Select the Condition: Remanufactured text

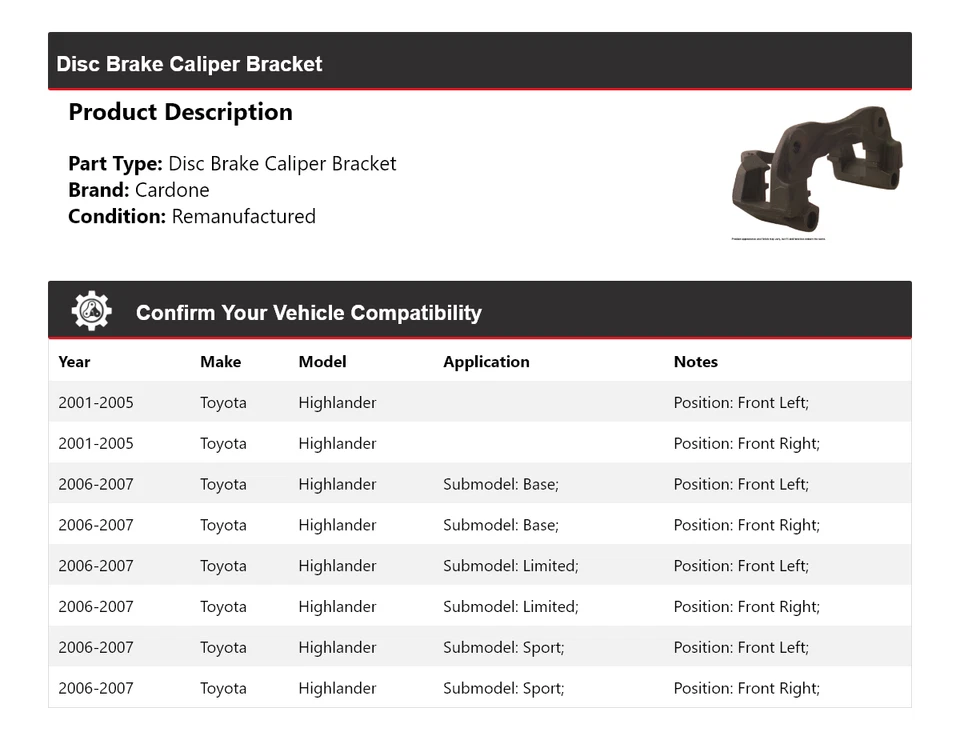tap(192, 216)
